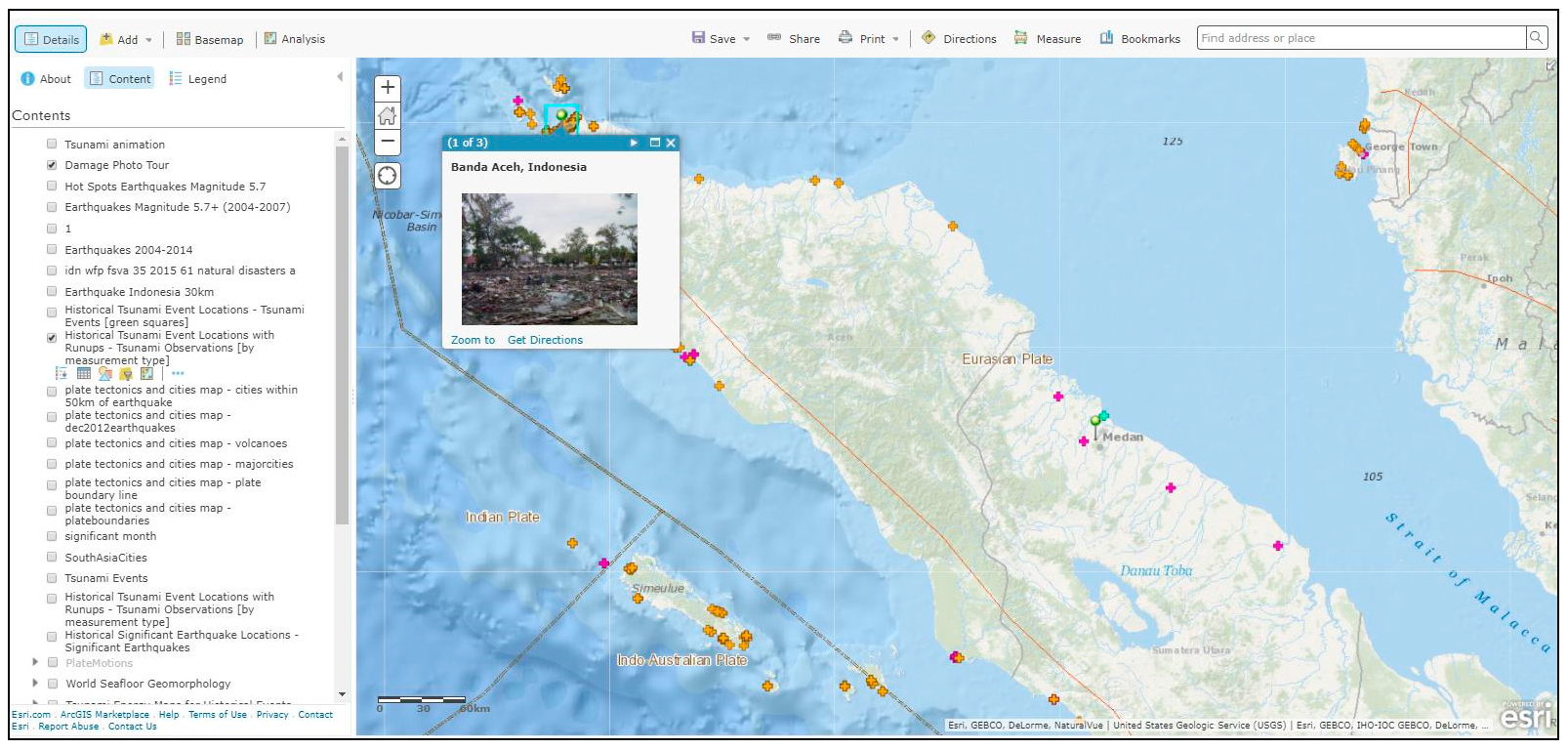Click the home default extent button

(x=388, y=115)
